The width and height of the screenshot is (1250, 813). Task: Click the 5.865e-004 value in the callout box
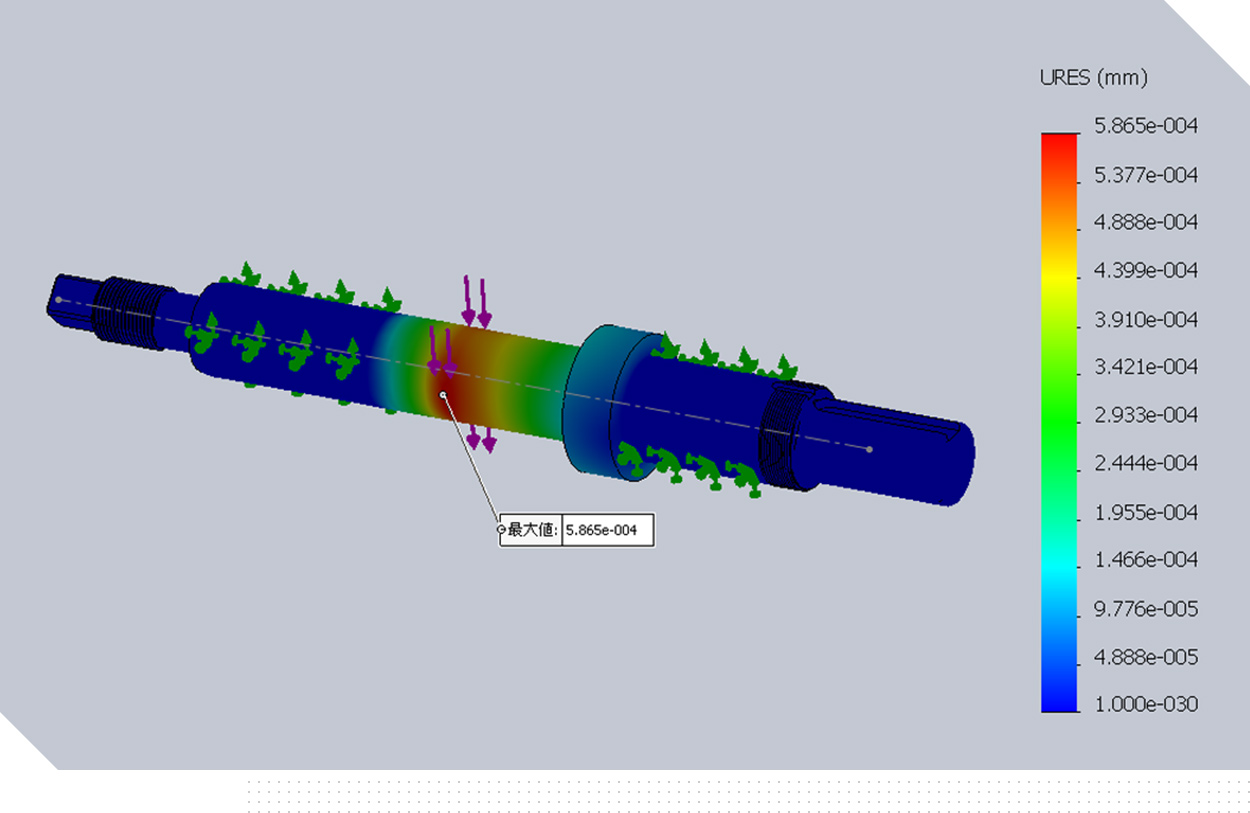pos(601,530)
